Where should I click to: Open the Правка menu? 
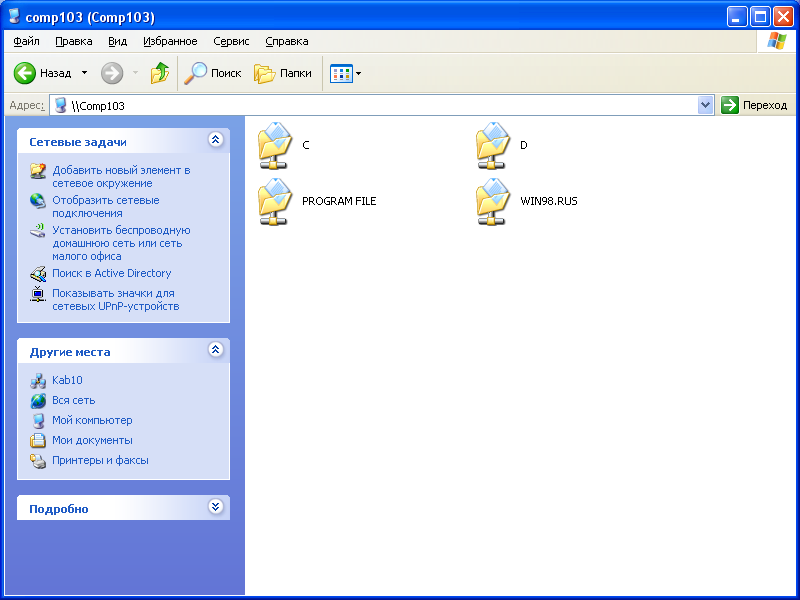tap(73, 41)
